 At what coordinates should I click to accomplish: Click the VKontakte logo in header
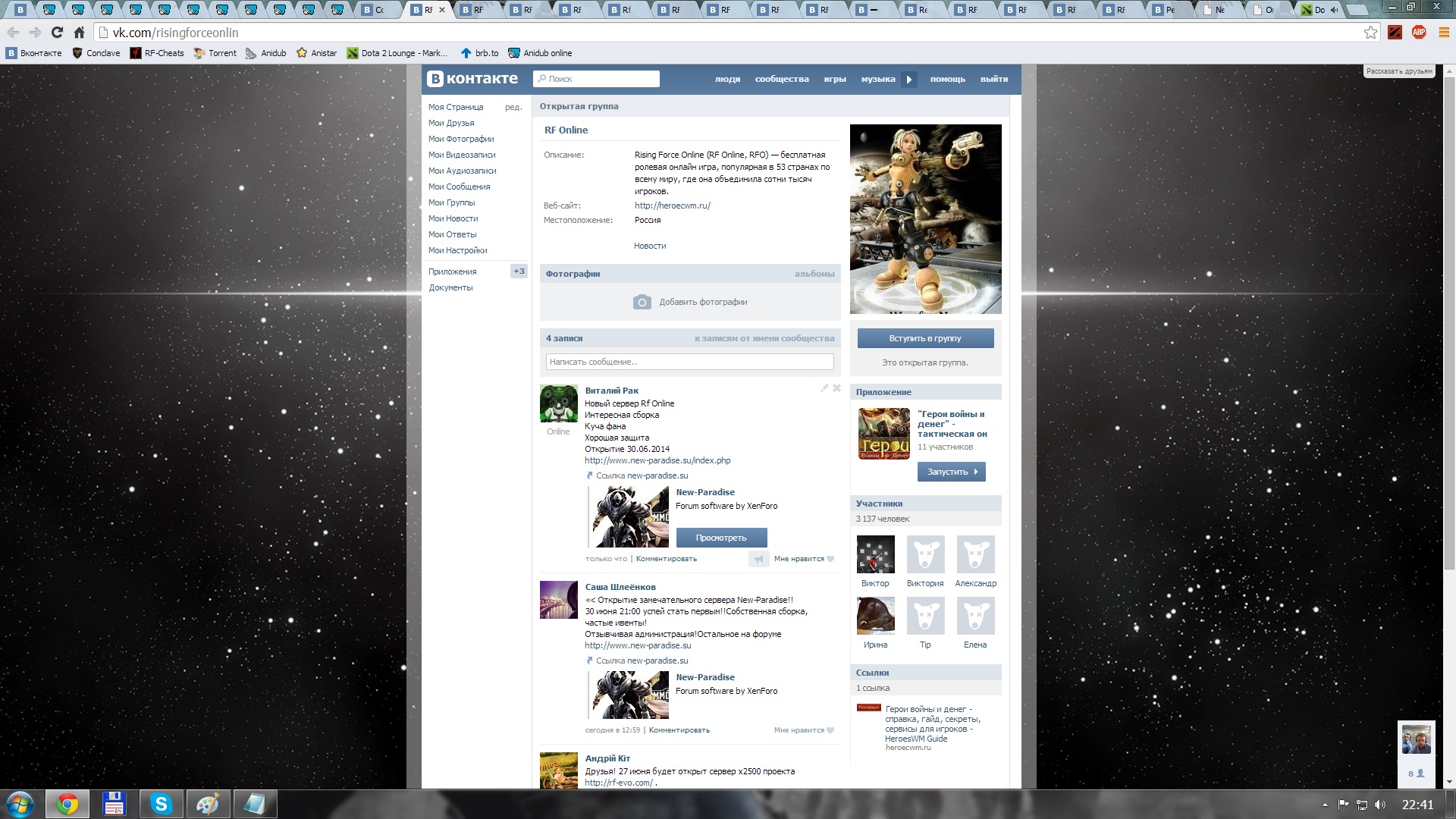point(472,79)
